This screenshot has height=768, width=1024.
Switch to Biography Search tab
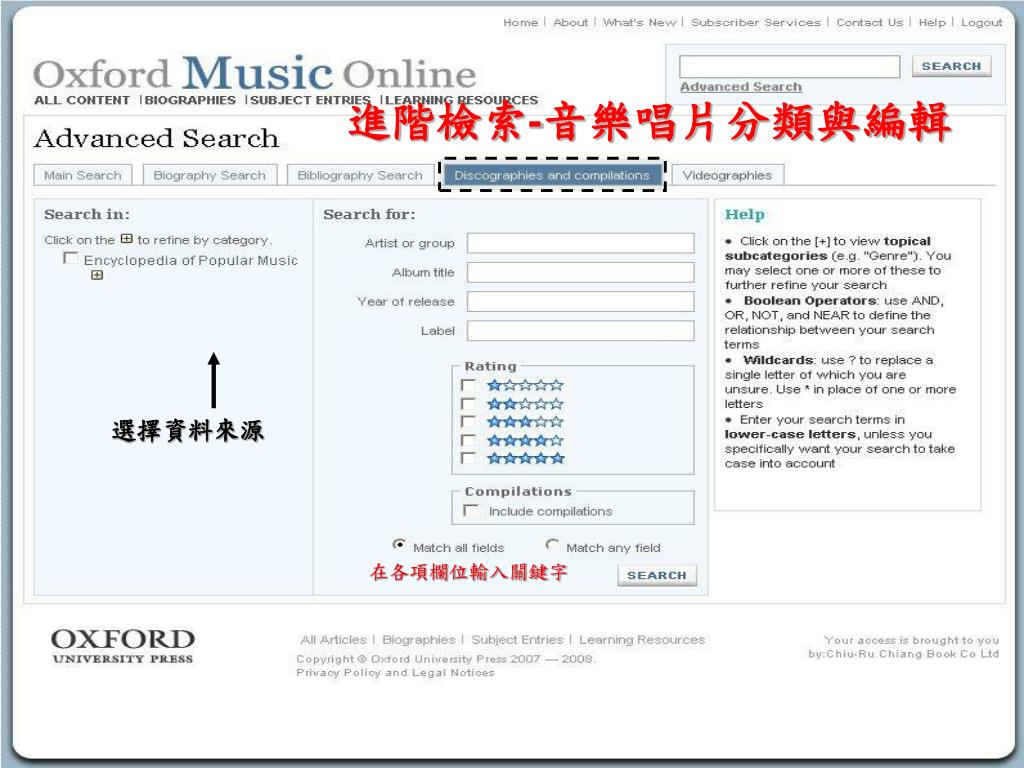point(210,175)
